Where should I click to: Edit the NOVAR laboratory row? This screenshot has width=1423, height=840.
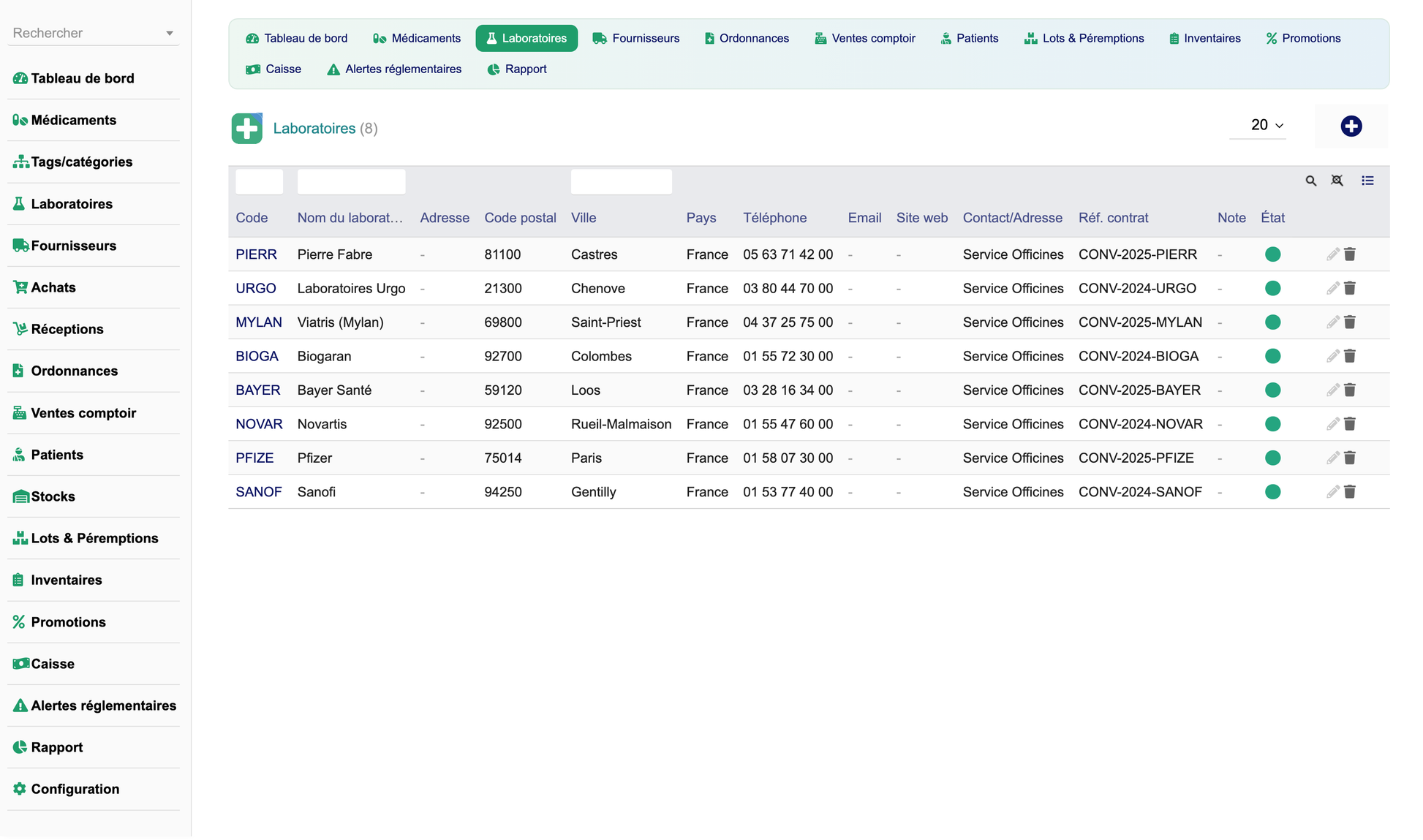(x=1332, y=424)
